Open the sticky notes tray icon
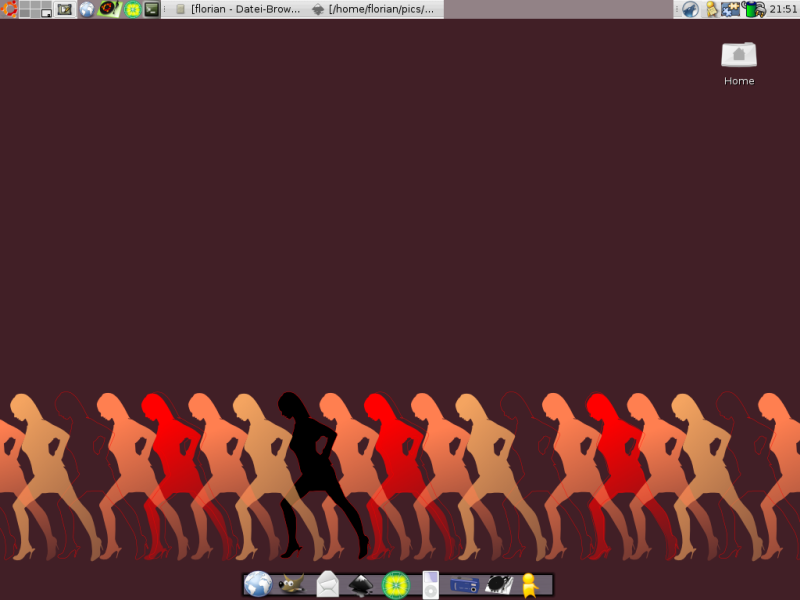Image resolution: width=800 pixels, height=600 pixels. pyautogui.click(x=711, y=9)
